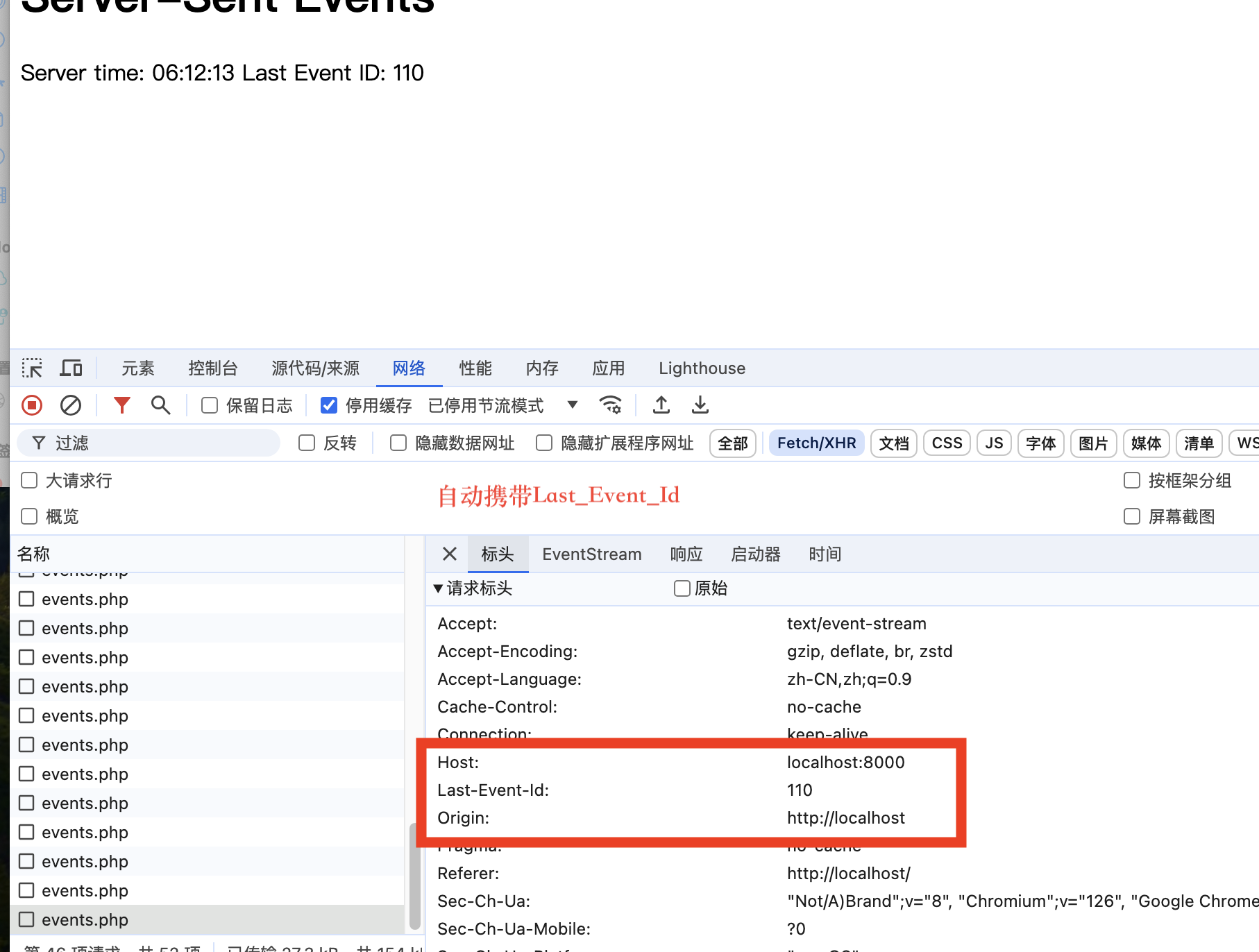
Task: Enable 按框架分组 checkbox
Action: (1132, 480)
